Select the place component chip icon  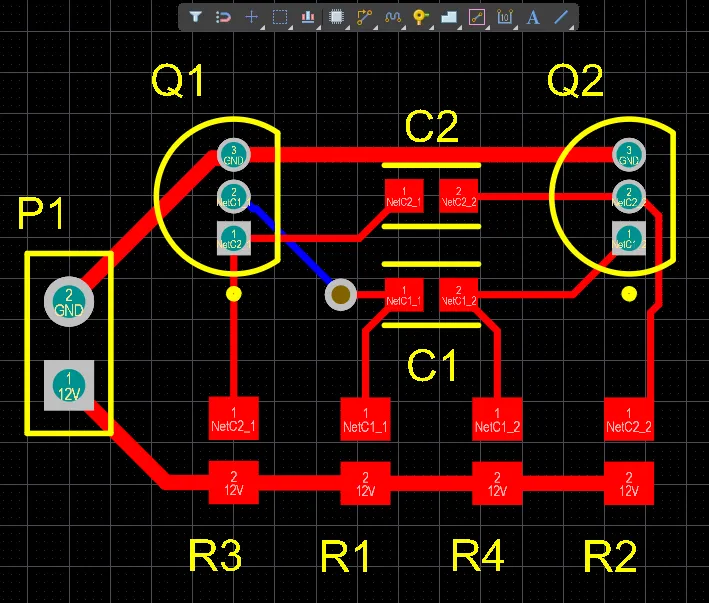coord(336,17)
